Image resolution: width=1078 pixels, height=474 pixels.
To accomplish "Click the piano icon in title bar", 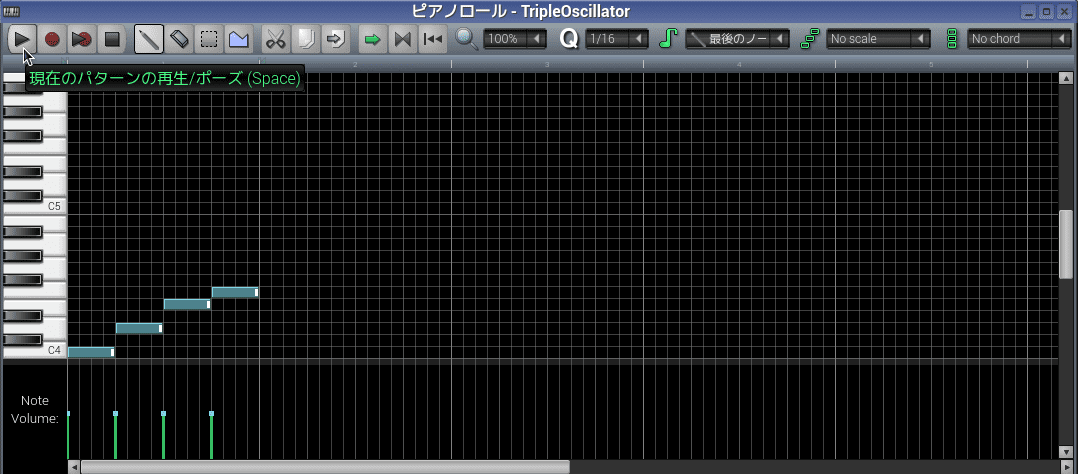I will click(x=11, y=11).
